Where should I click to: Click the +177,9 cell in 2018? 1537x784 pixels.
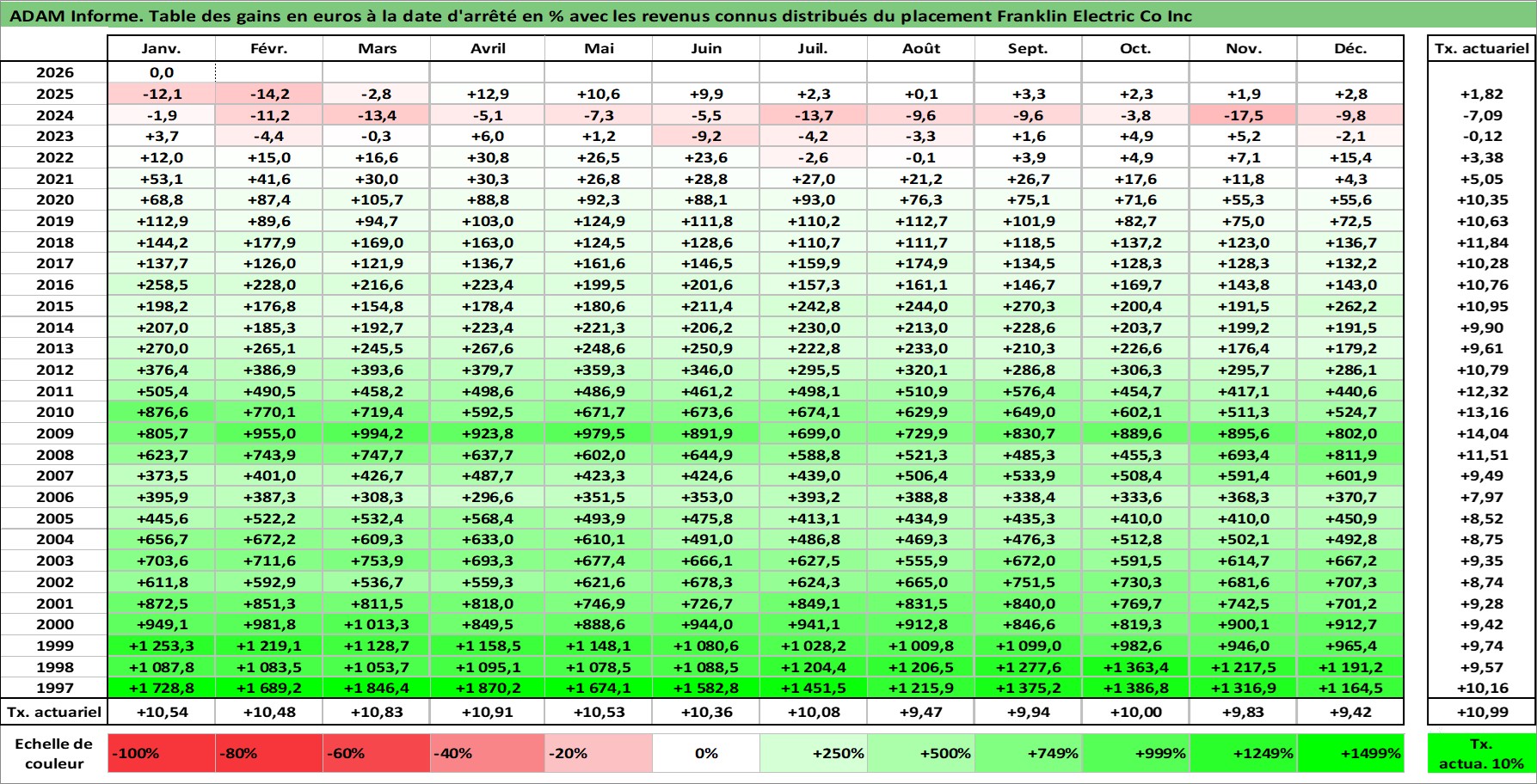click(269, 242)
